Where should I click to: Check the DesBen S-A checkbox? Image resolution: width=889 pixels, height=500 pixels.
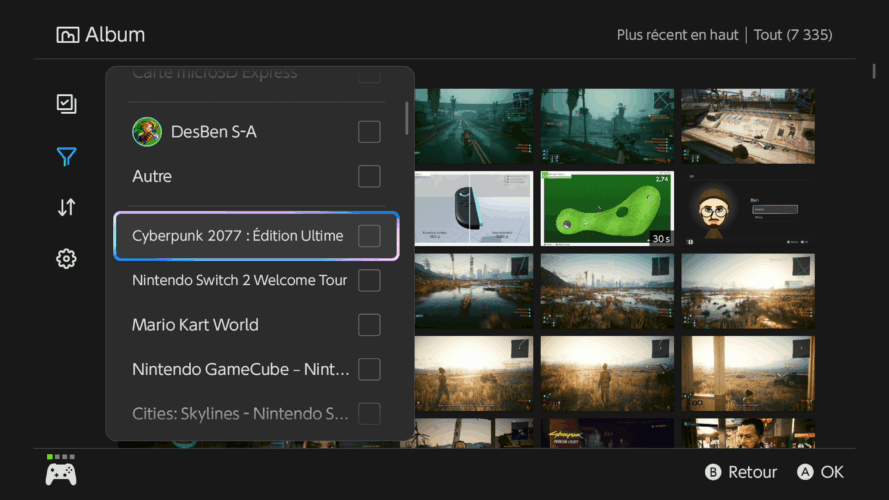click(369, 132)
